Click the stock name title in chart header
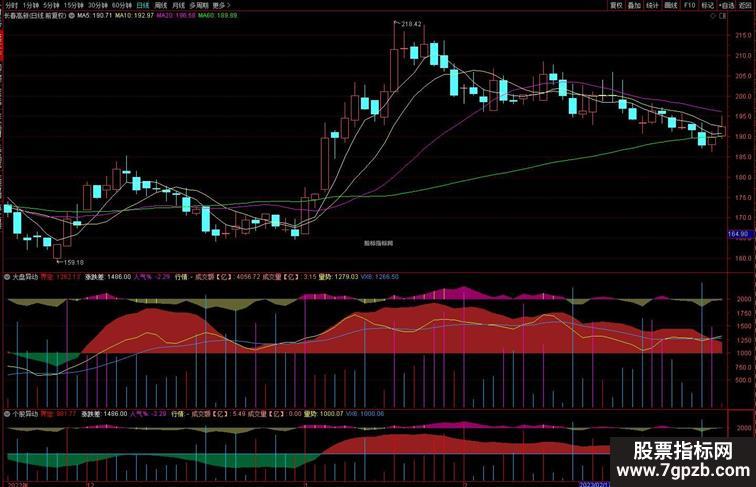 (x=35, y=15)
